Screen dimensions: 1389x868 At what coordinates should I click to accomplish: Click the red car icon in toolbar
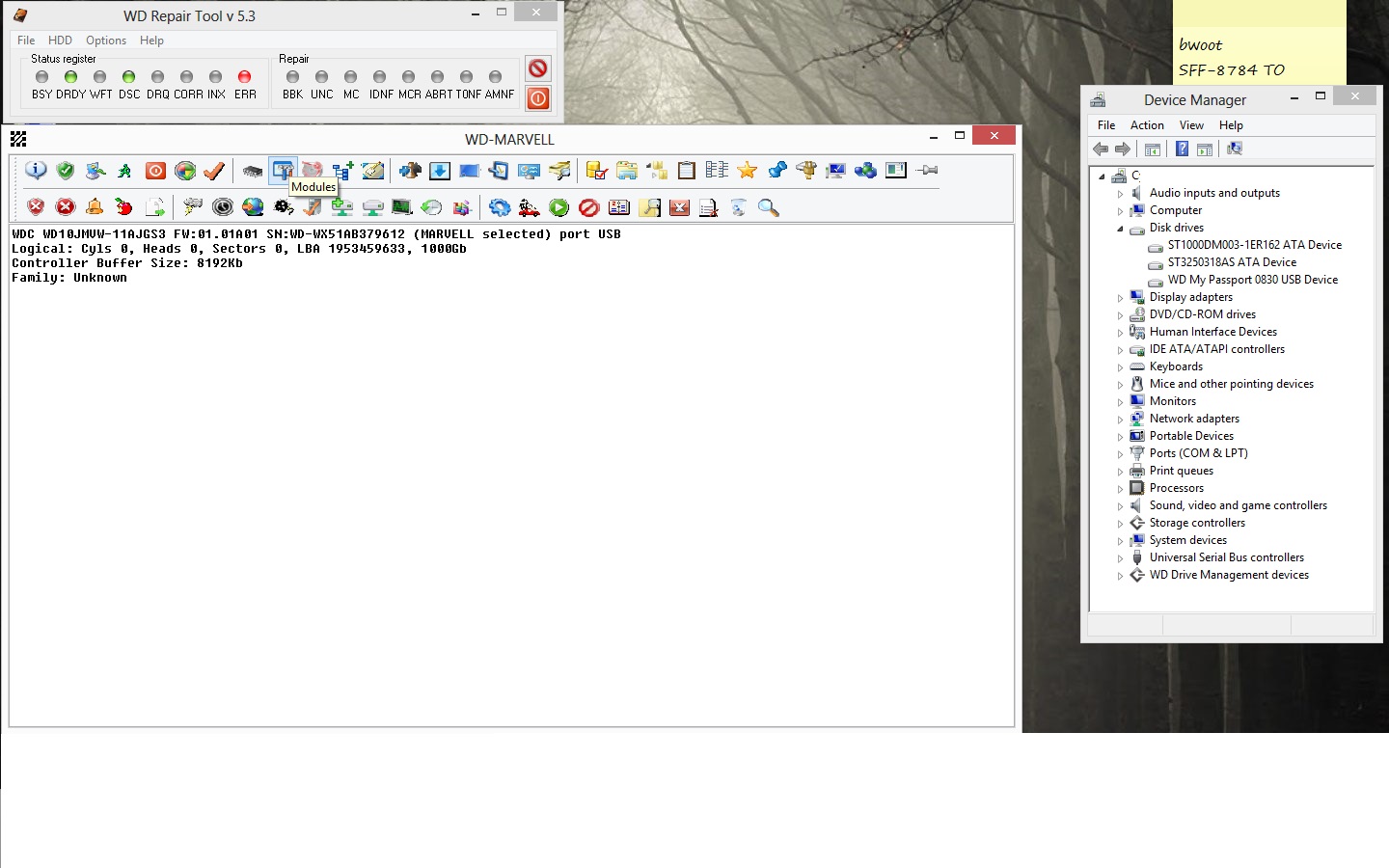click(x=529, y=207)
